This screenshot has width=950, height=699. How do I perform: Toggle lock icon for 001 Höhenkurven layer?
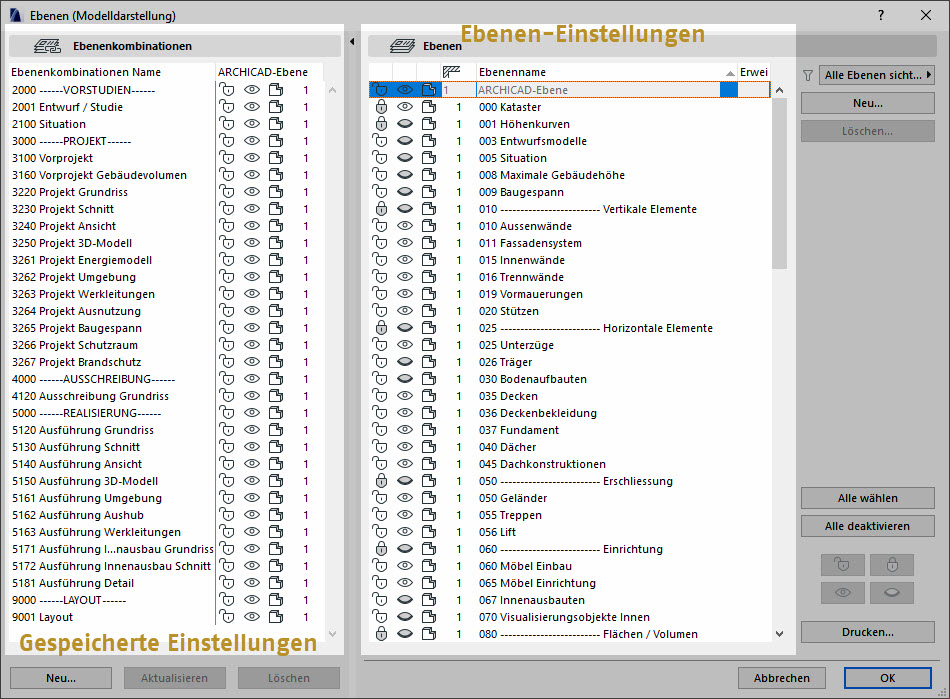(381, 124)
